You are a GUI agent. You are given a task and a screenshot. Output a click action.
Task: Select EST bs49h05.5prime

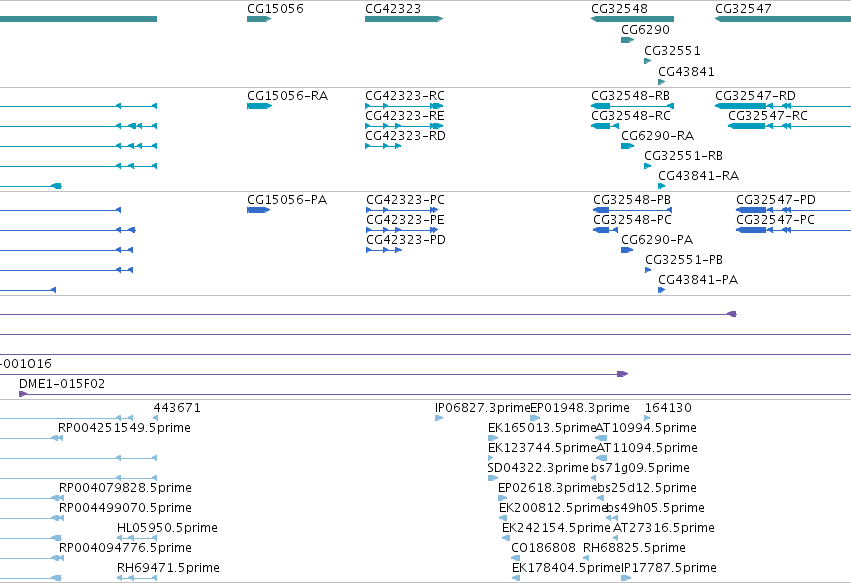(x=656, y=509)
